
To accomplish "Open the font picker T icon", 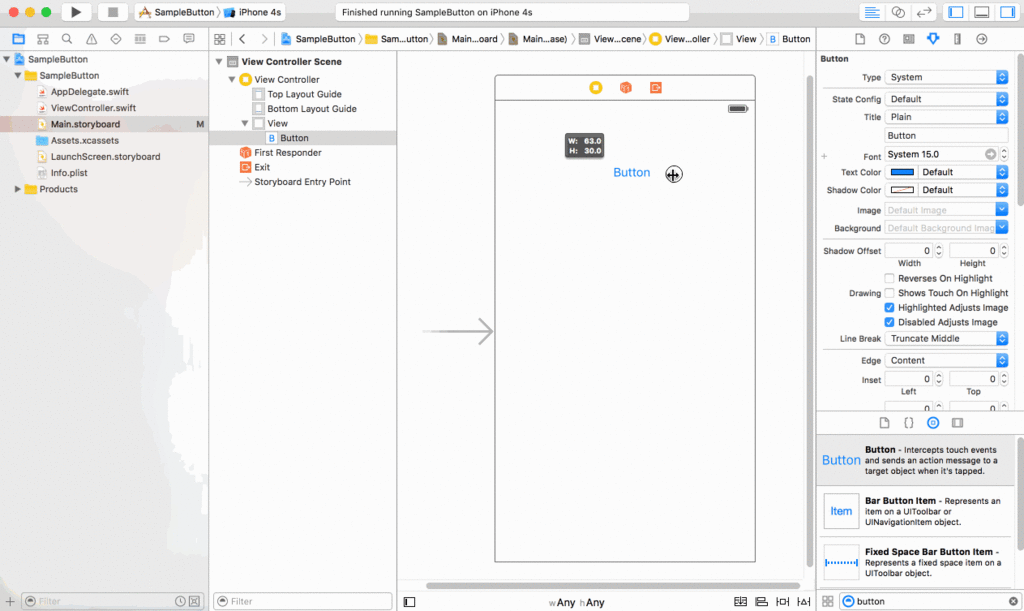I will tap(991, 154).
